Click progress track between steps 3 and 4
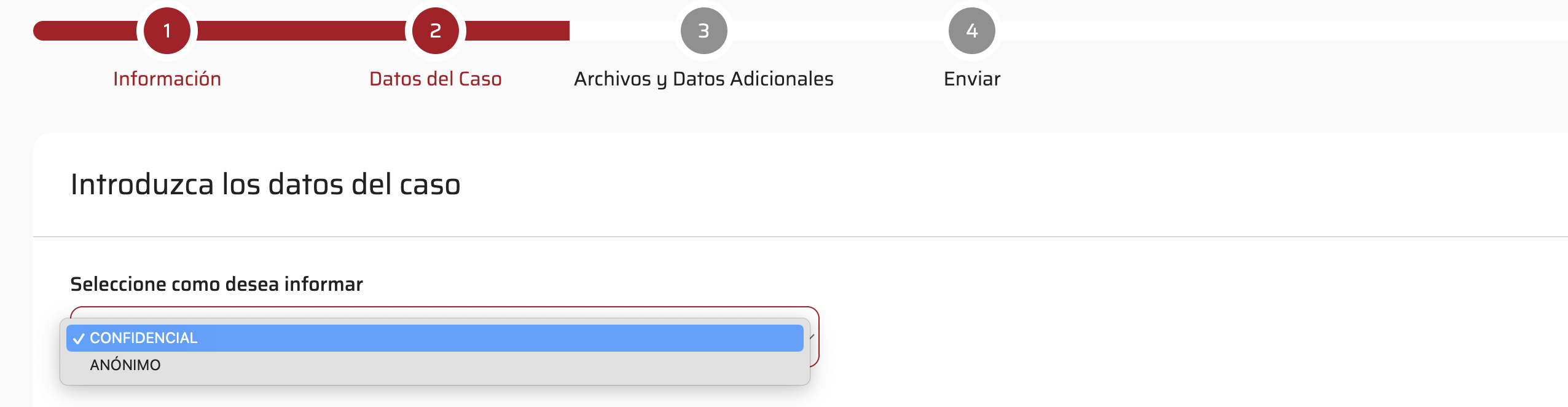The image size is (1568, 407). tap(837, 31)
